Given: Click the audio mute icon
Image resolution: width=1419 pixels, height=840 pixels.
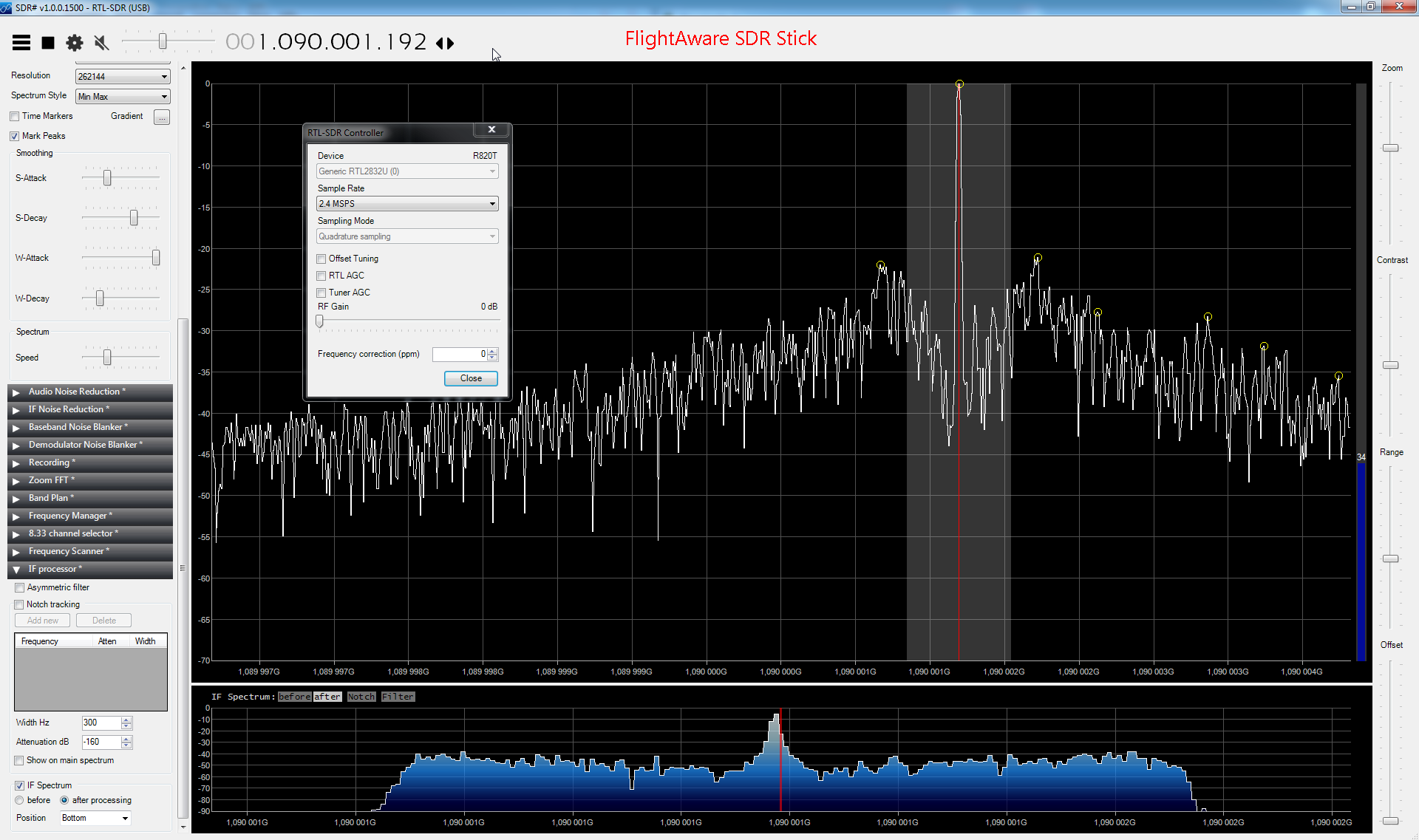Looking at the screenshot, I should pos(101,42).
